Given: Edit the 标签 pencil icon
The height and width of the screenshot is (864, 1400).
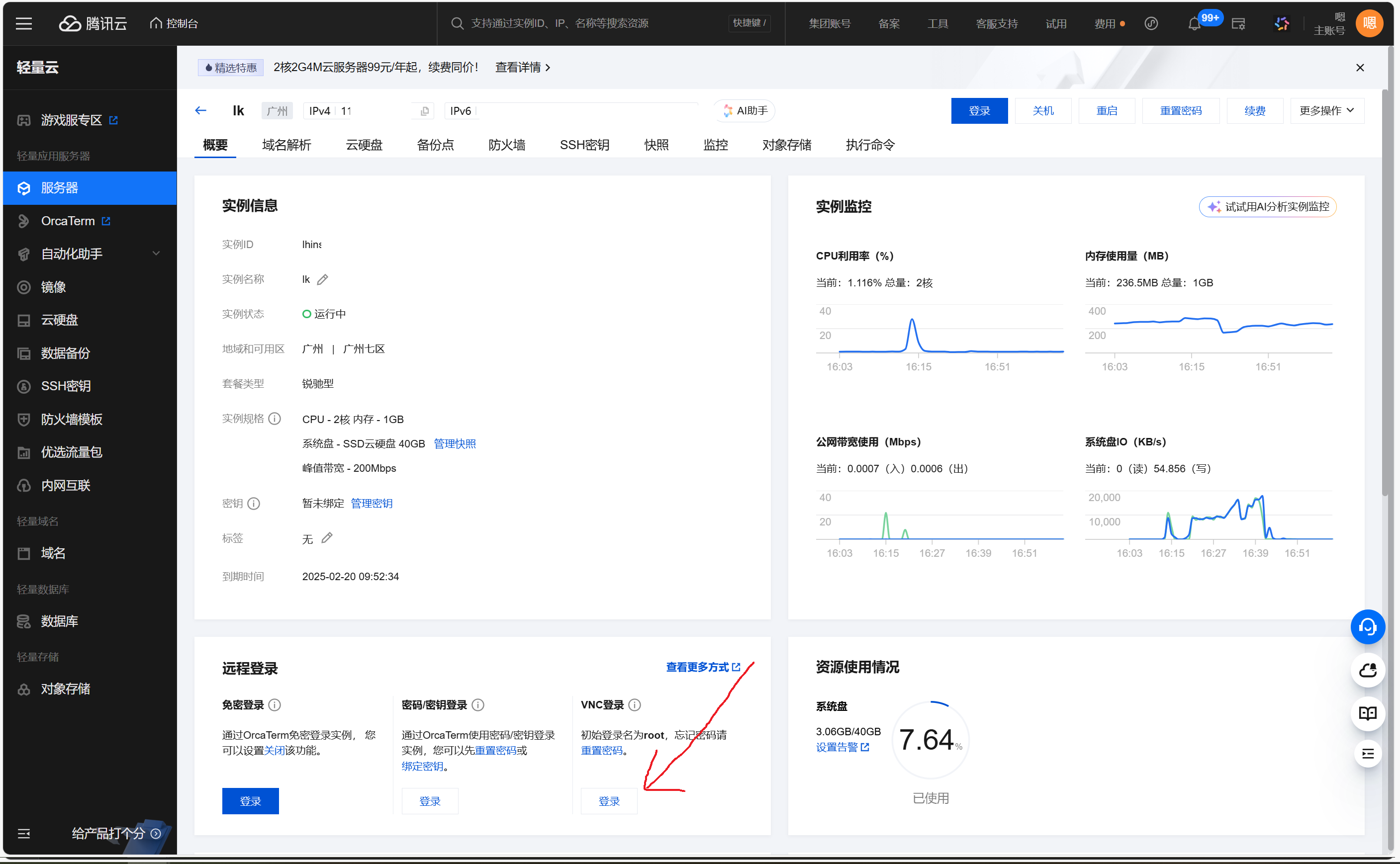Looking at the screenshot, I should pyautogui.click(x=327, y=538).
